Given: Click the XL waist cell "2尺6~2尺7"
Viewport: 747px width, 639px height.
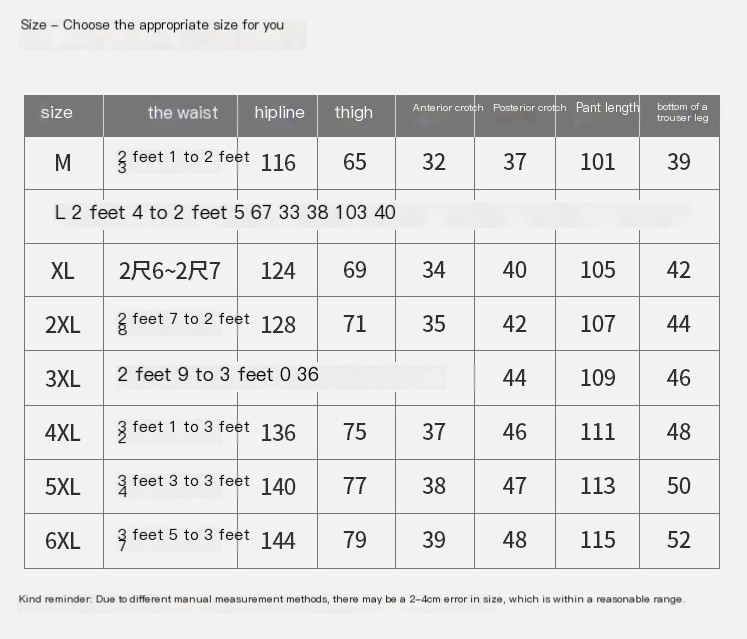Looking at the screenshot, I should tap(170, 271).
